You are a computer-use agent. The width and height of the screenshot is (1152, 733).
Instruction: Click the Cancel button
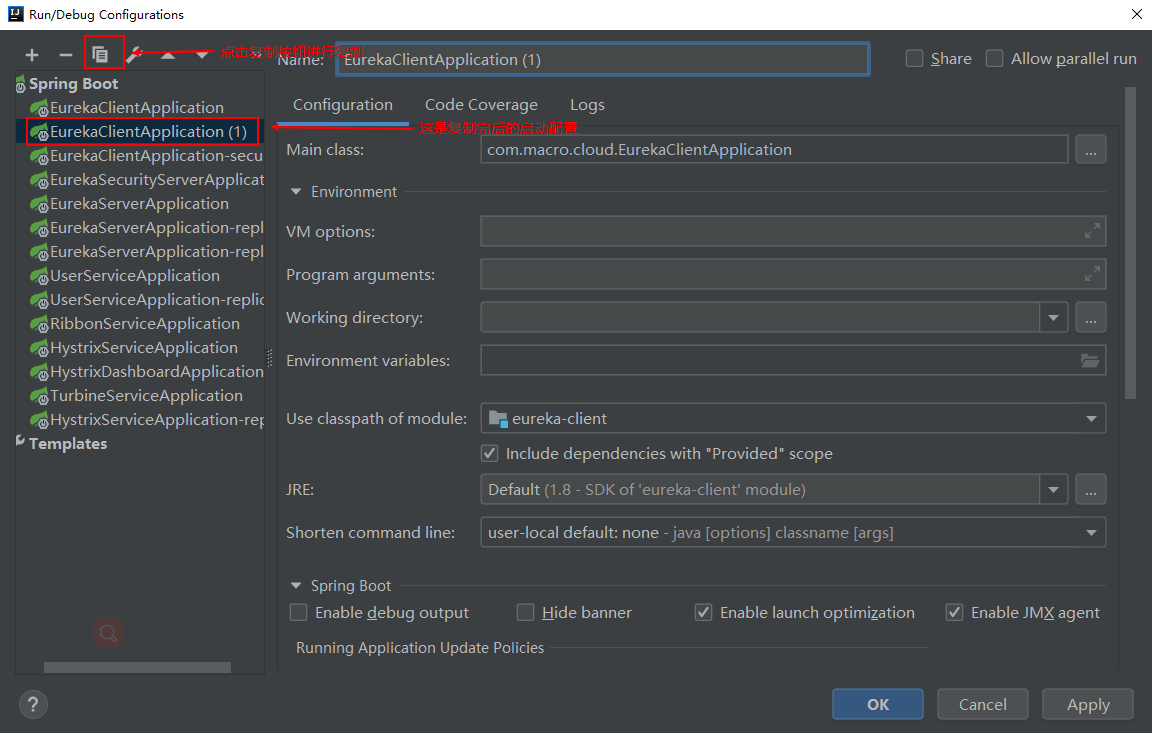[x=983, y=705]
